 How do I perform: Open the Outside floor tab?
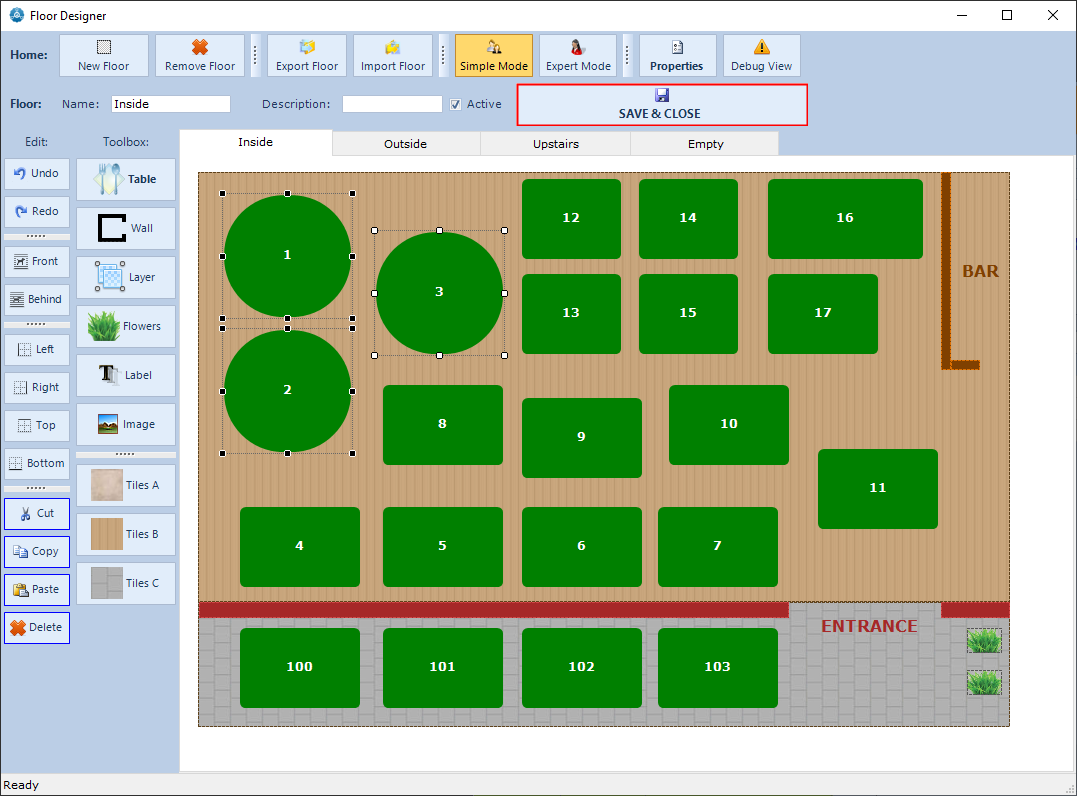[406, 144]
